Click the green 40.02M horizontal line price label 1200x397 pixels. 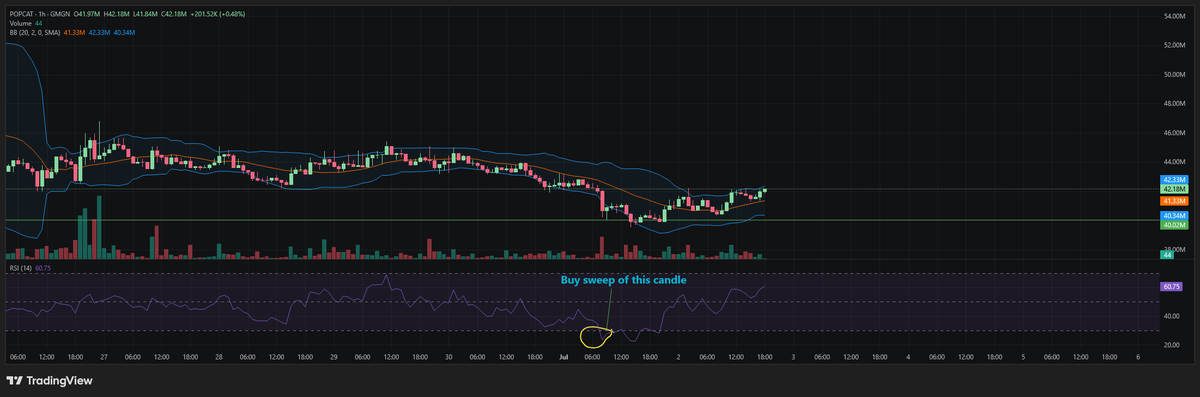[1174, 225]
